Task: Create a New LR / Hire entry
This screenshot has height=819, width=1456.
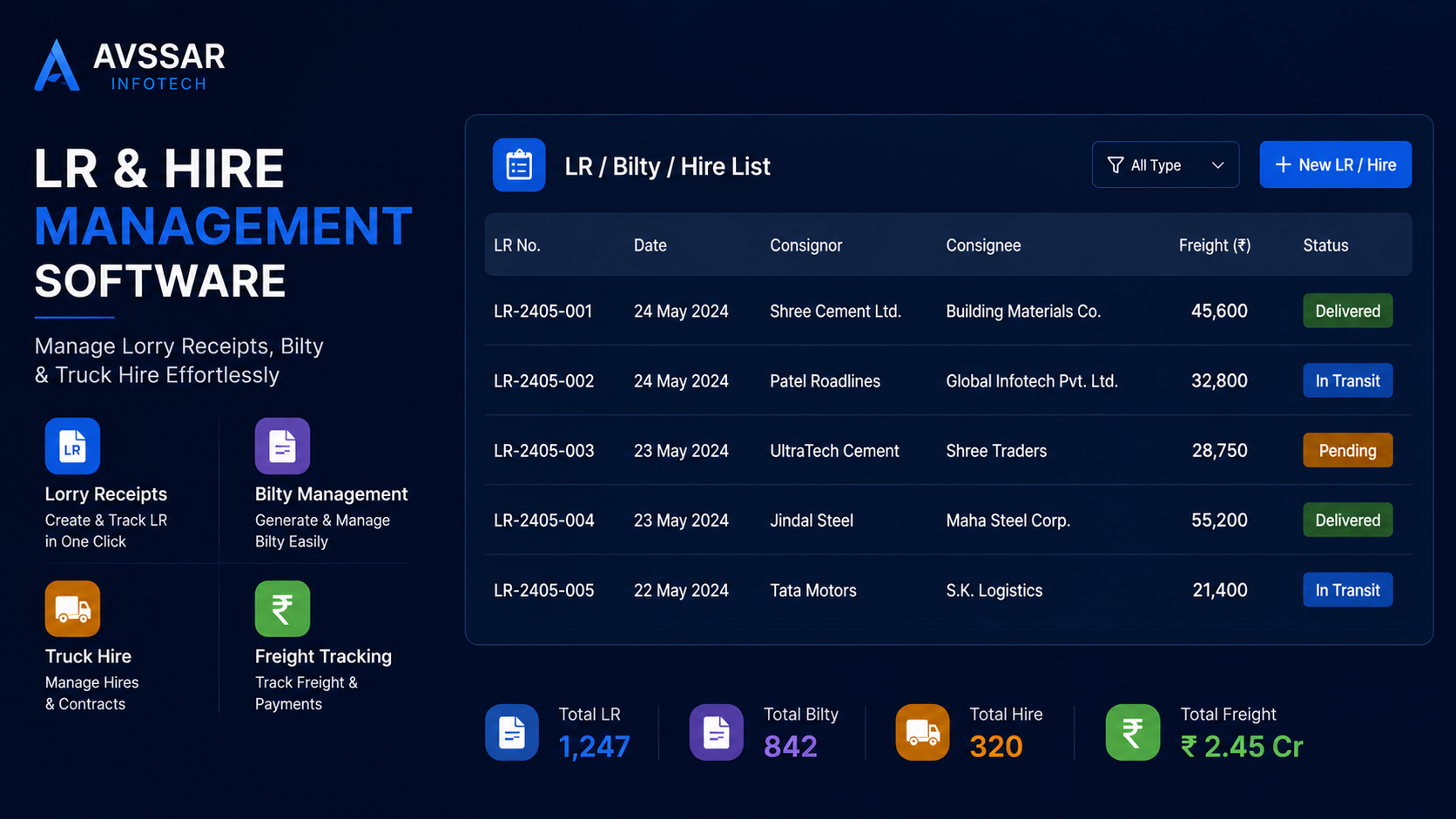Action: (x=1335, y=164)
